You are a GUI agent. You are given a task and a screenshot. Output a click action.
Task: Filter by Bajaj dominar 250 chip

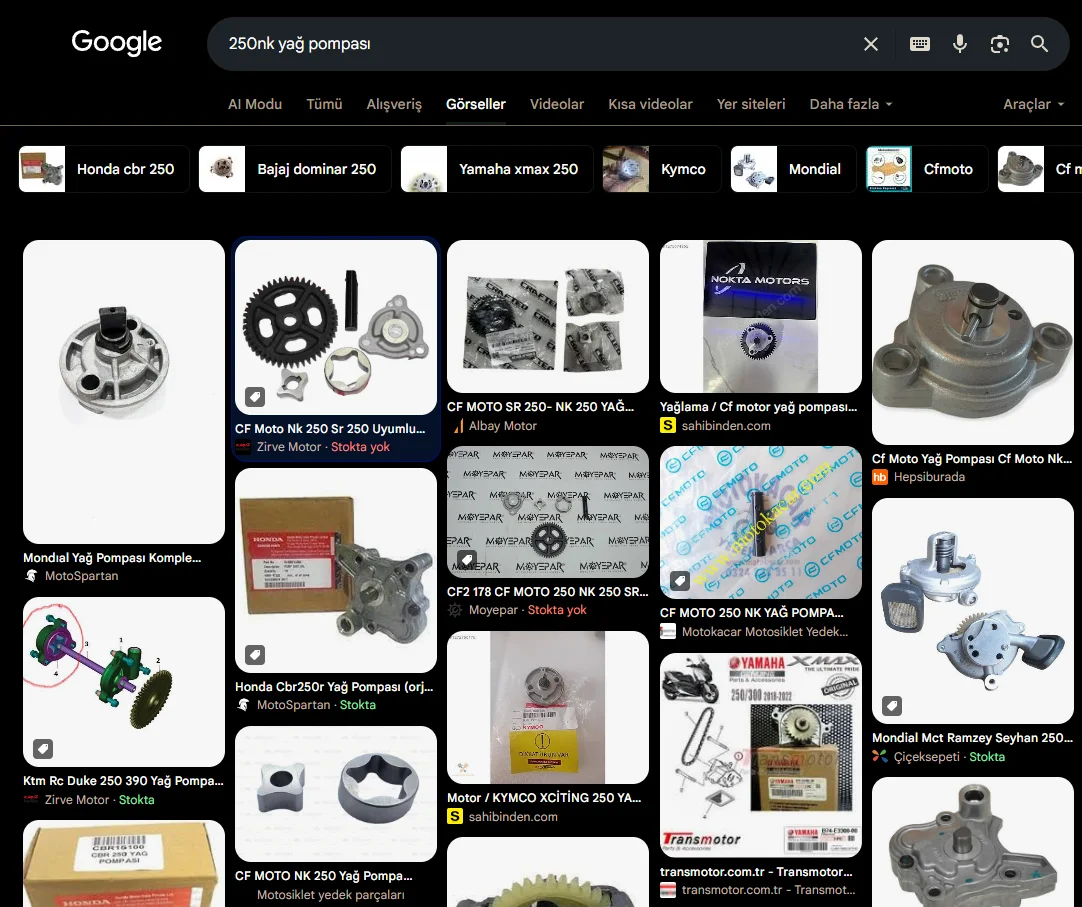click(295, 169)
